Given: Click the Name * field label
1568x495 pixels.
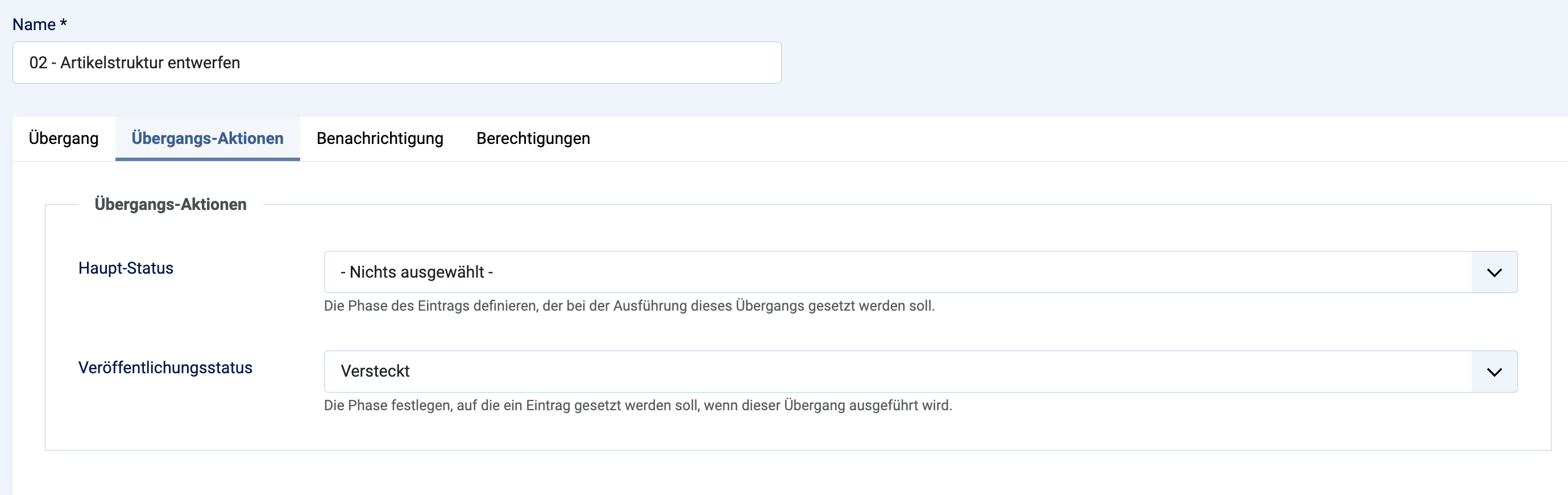Looking at the screenshot, I should tap(40, 24).
